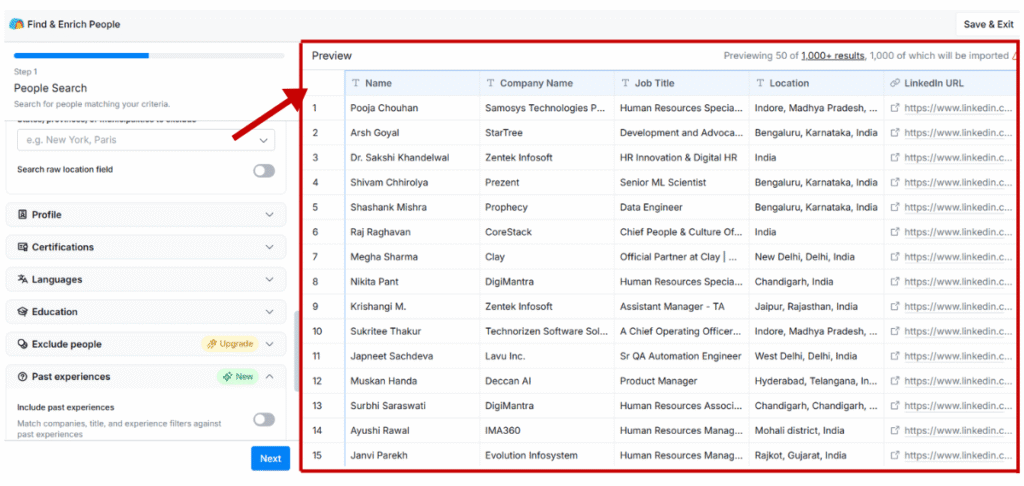The height and width of the screenshot is (486, 1024).
Task: Click the Exclude people icon
Action: coord(23,344)
